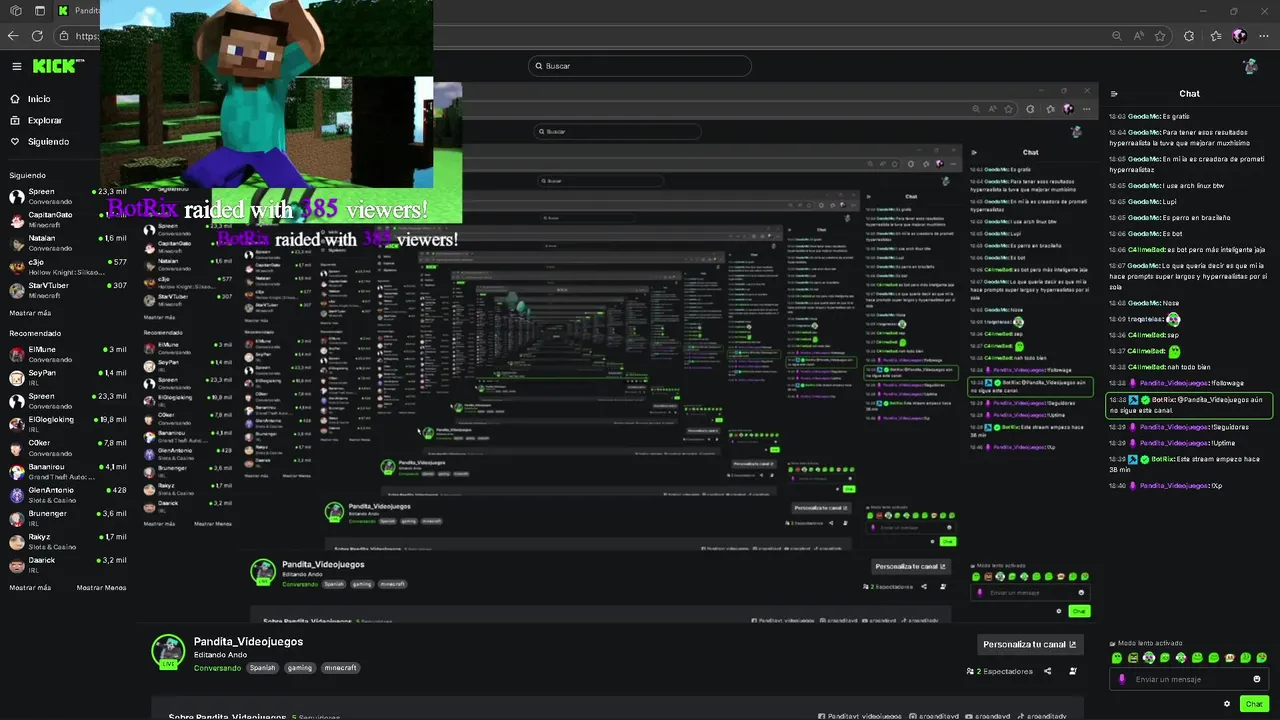Insert the first green emote
Image resolution: width=1280 pixels, height=720 pixels.
1117,658
